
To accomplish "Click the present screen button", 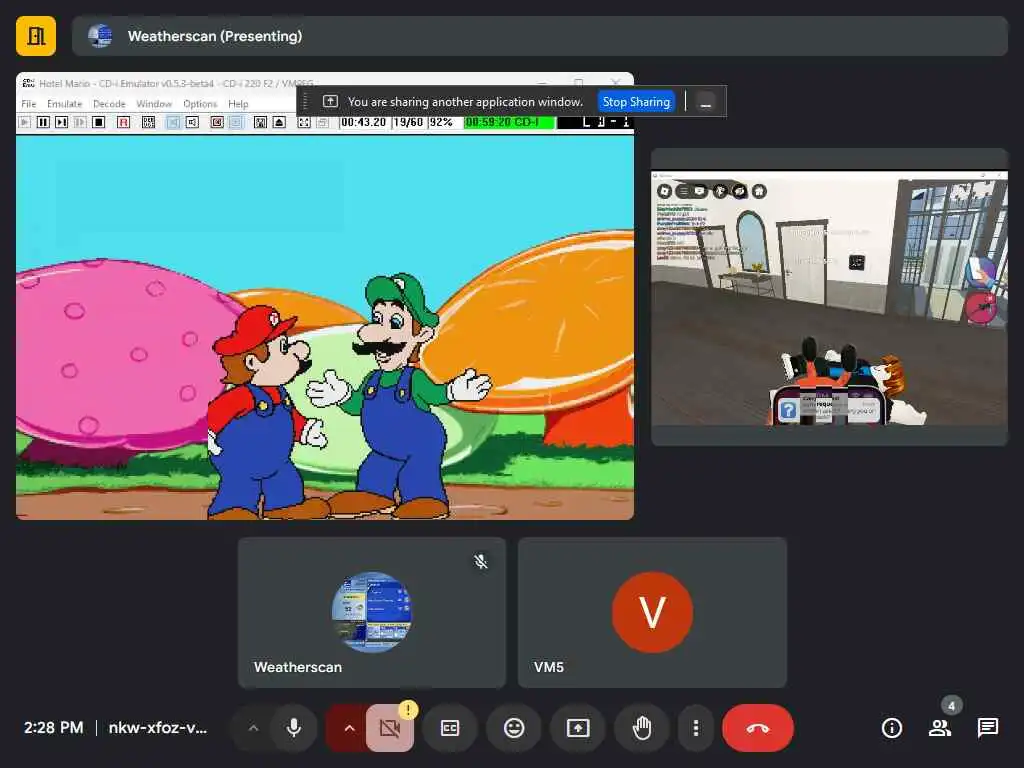I will pyautogui.click(x=578, y=728).
